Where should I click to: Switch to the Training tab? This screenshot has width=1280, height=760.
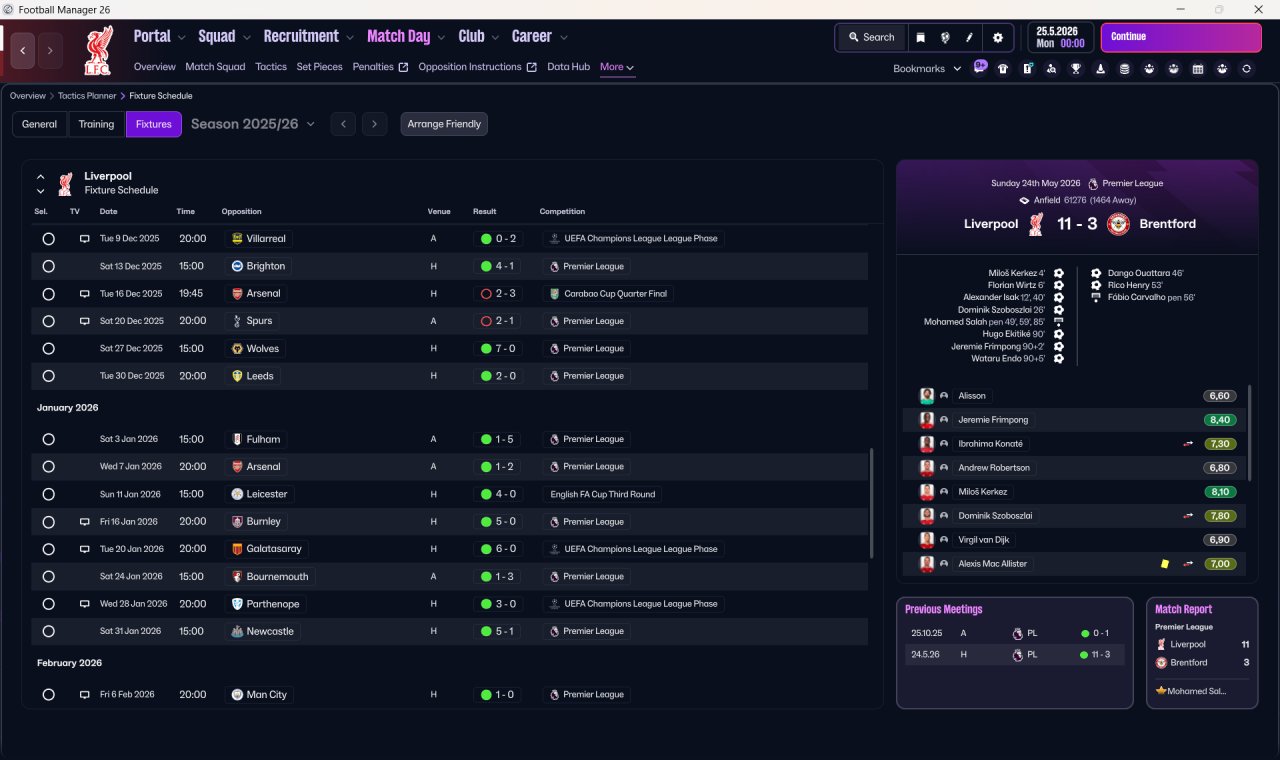(96, 124)
